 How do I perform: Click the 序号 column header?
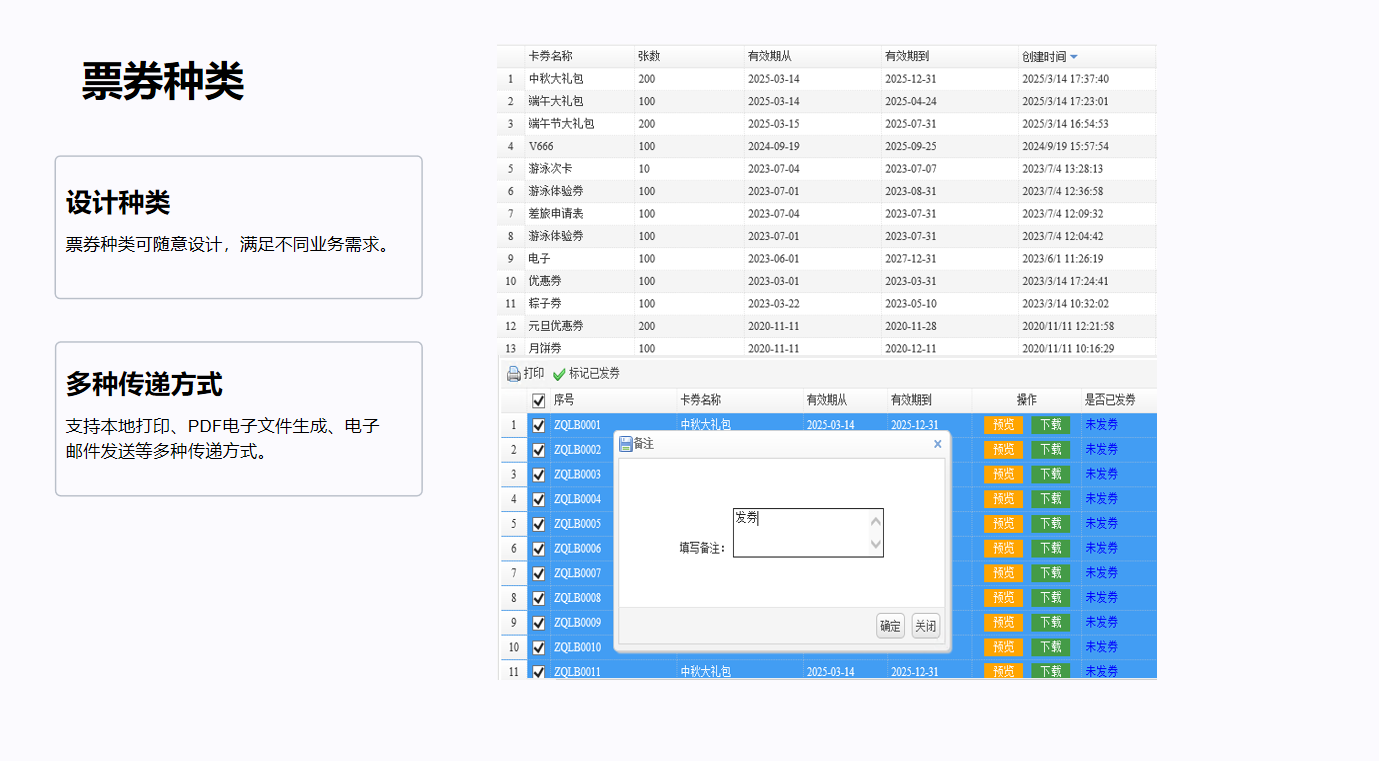point(613,400)
